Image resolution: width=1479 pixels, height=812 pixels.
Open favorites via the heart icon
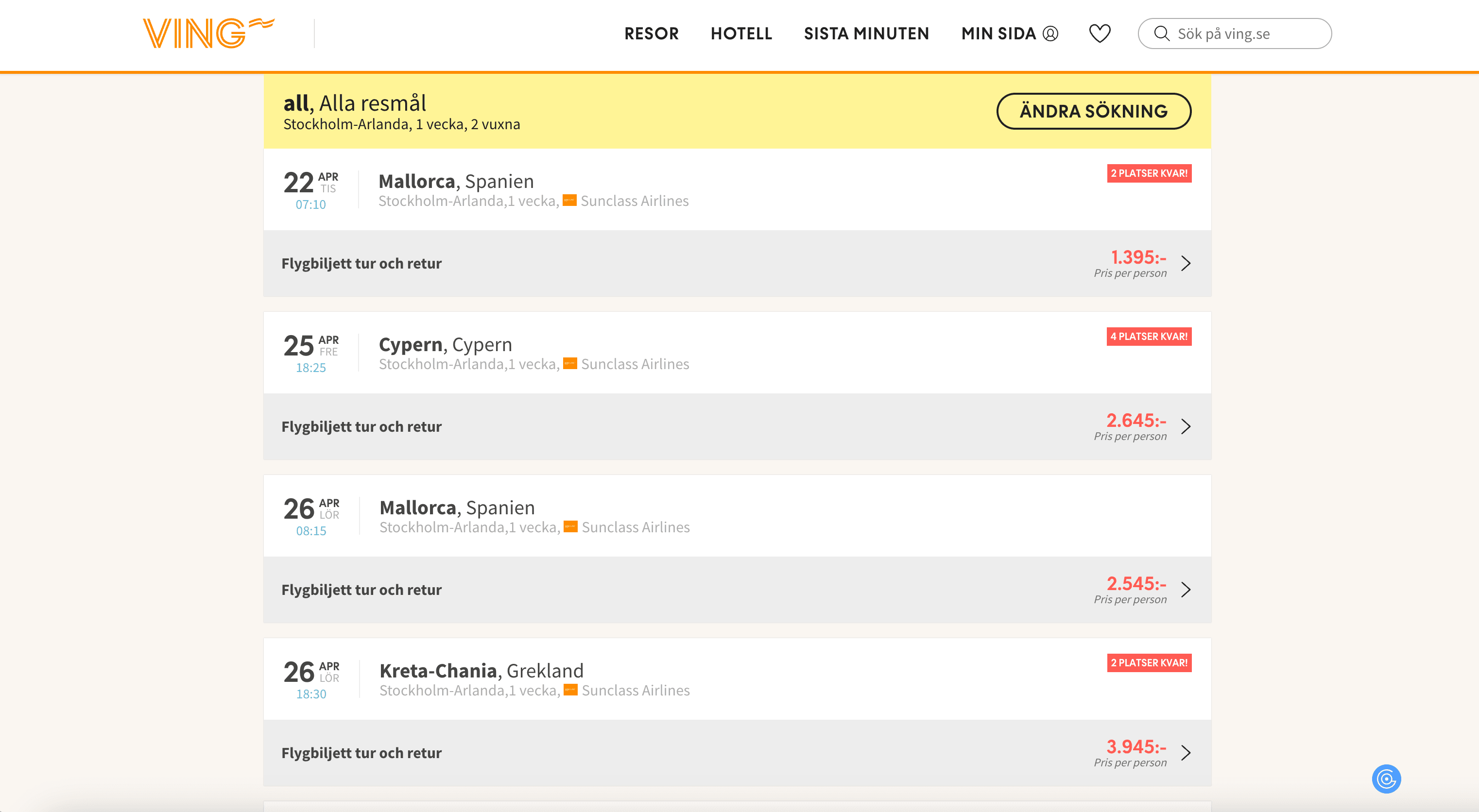pos(1100,34)
